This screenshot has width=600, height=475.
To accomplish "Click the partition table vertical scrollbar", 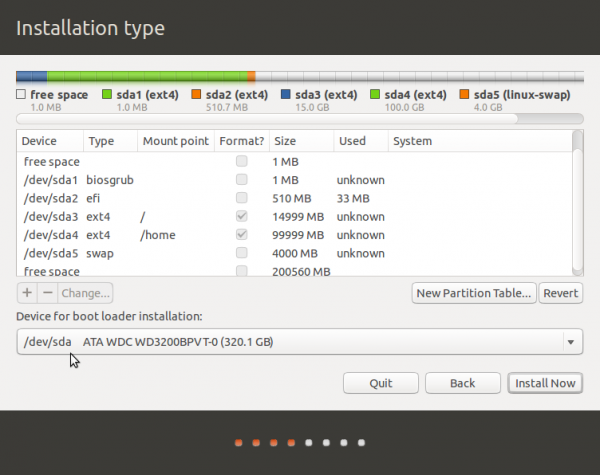I will tap(577, 200).
